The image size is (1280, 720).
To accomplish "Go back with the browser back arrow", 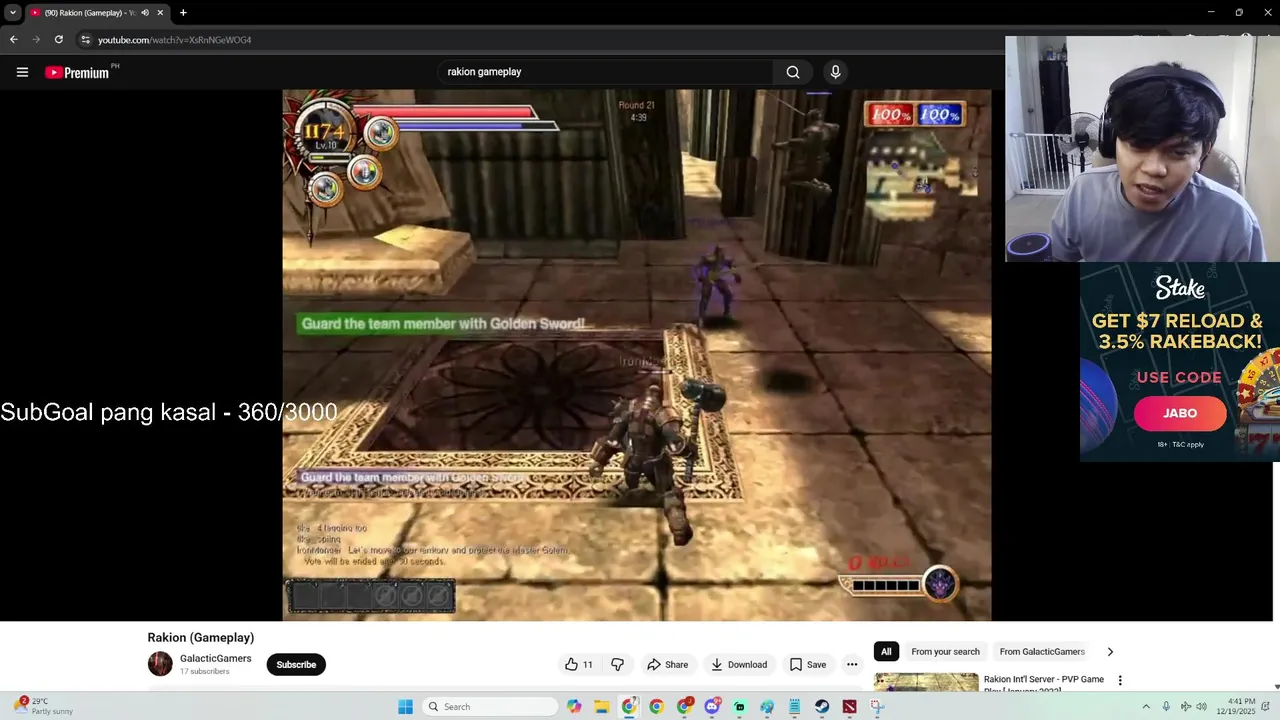I will click(x=13, y=40).
